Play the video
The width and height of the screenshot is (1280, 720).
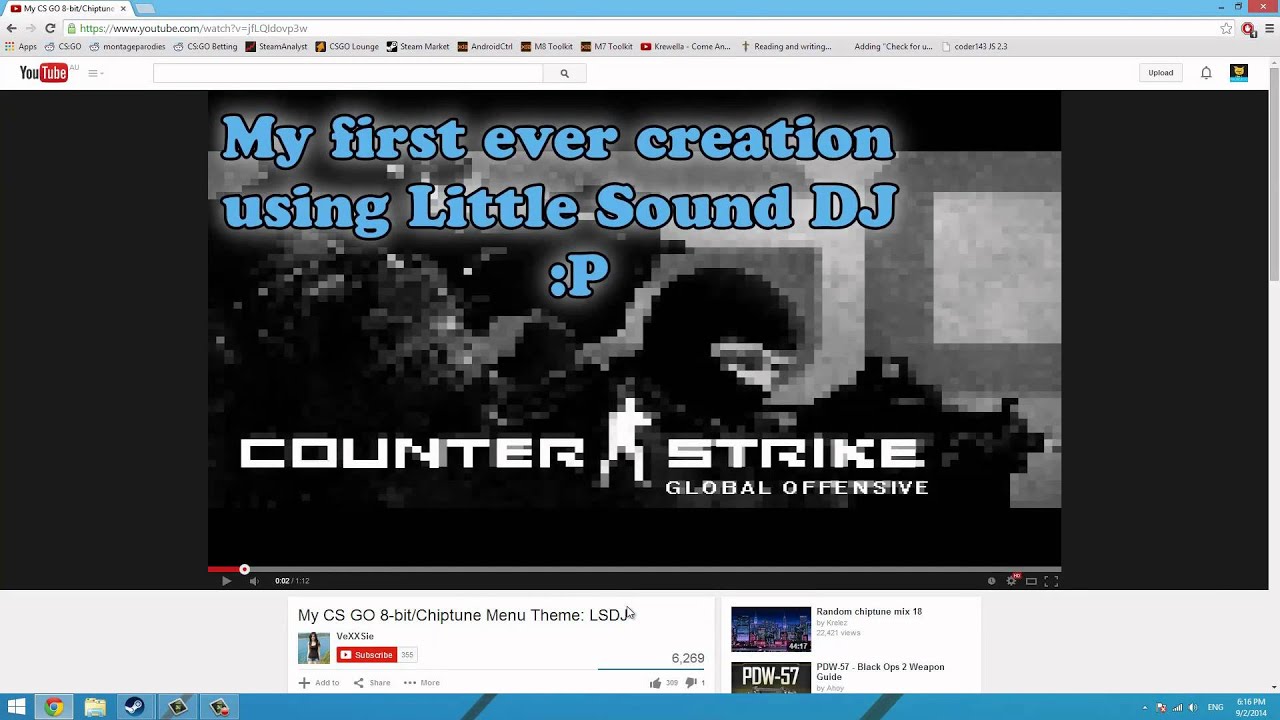pyautogui.click(x=226, y=581)
